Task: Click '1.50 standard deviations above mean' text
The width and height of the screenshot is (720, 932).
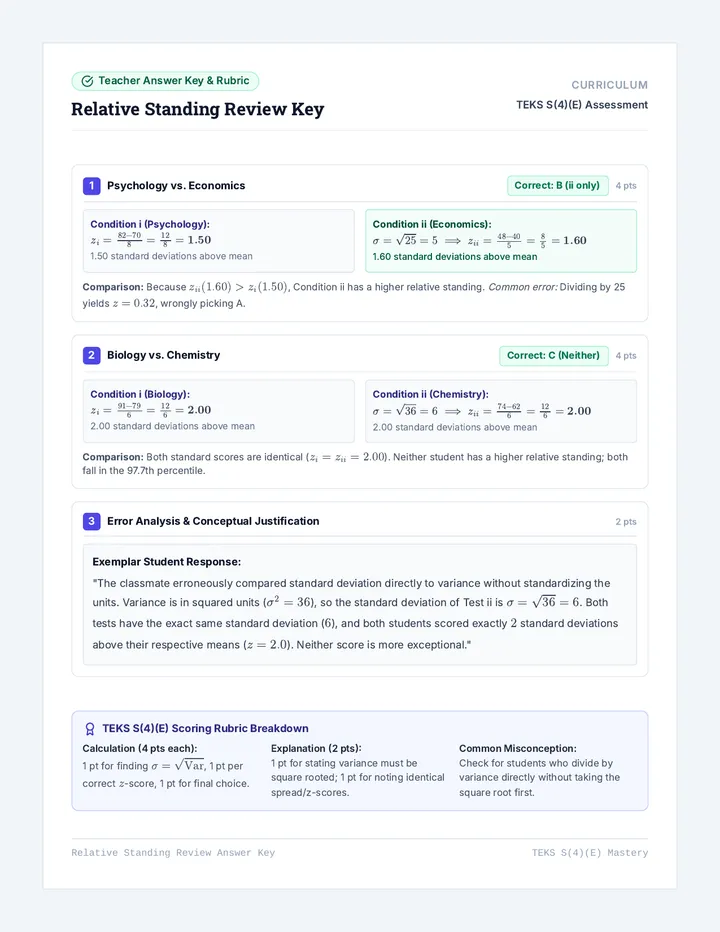Action: (x=171, y=256)
